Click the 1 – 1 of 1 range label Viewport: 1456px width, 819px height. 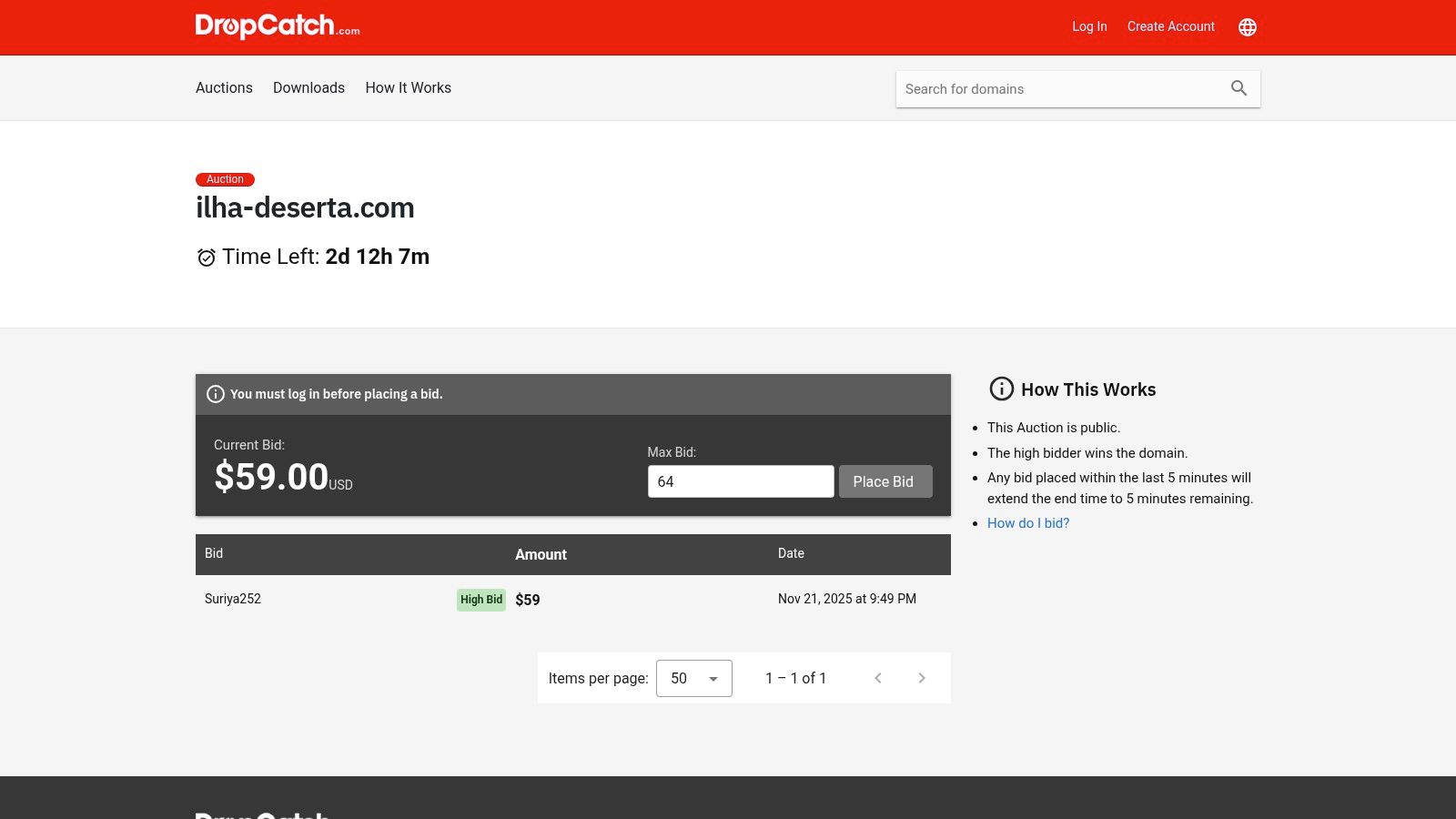[x=796, y=678]
